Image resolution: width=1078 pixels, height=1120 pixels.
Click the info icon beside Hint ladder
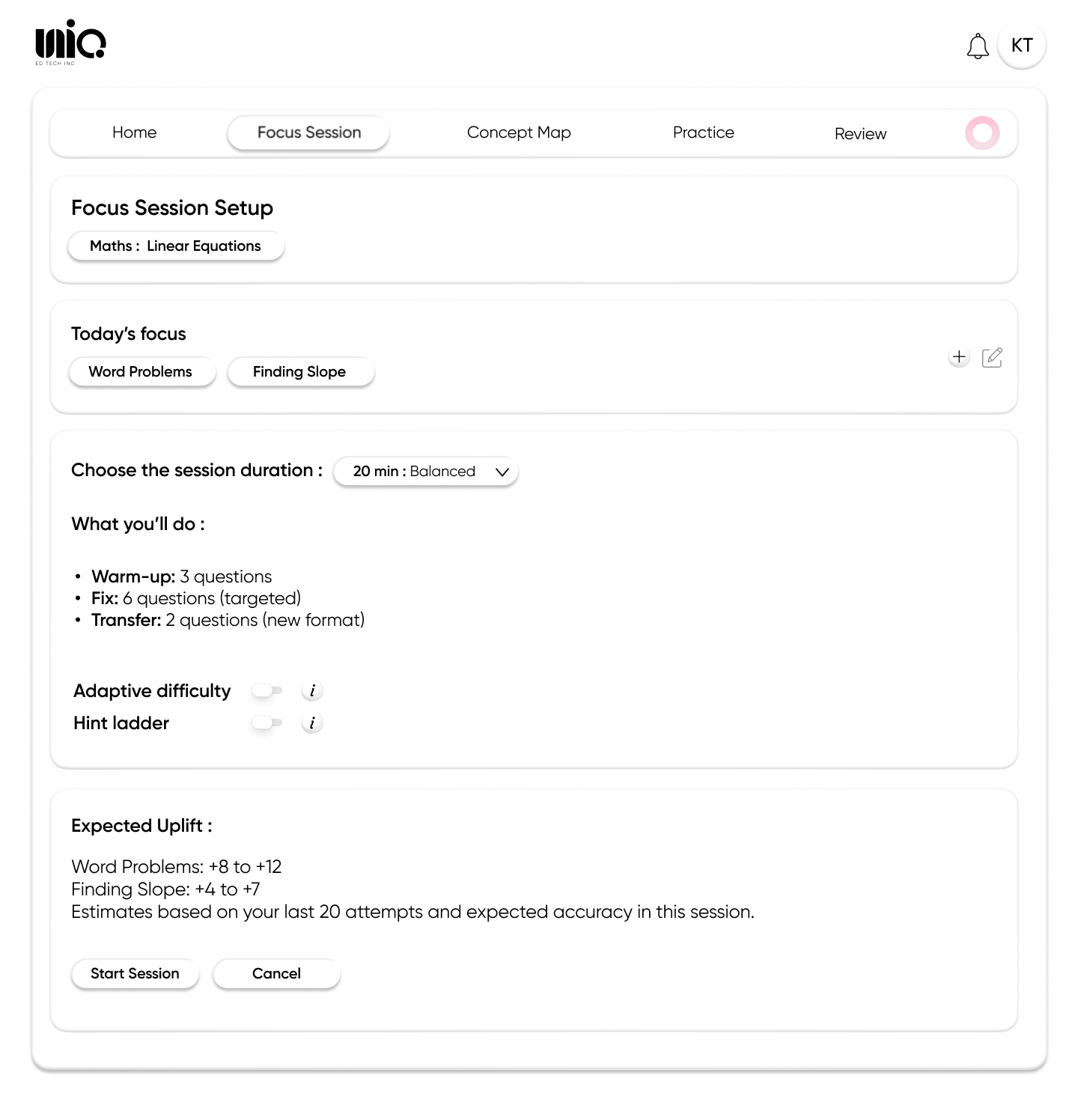pyautogui.click(x=312, y=723)
